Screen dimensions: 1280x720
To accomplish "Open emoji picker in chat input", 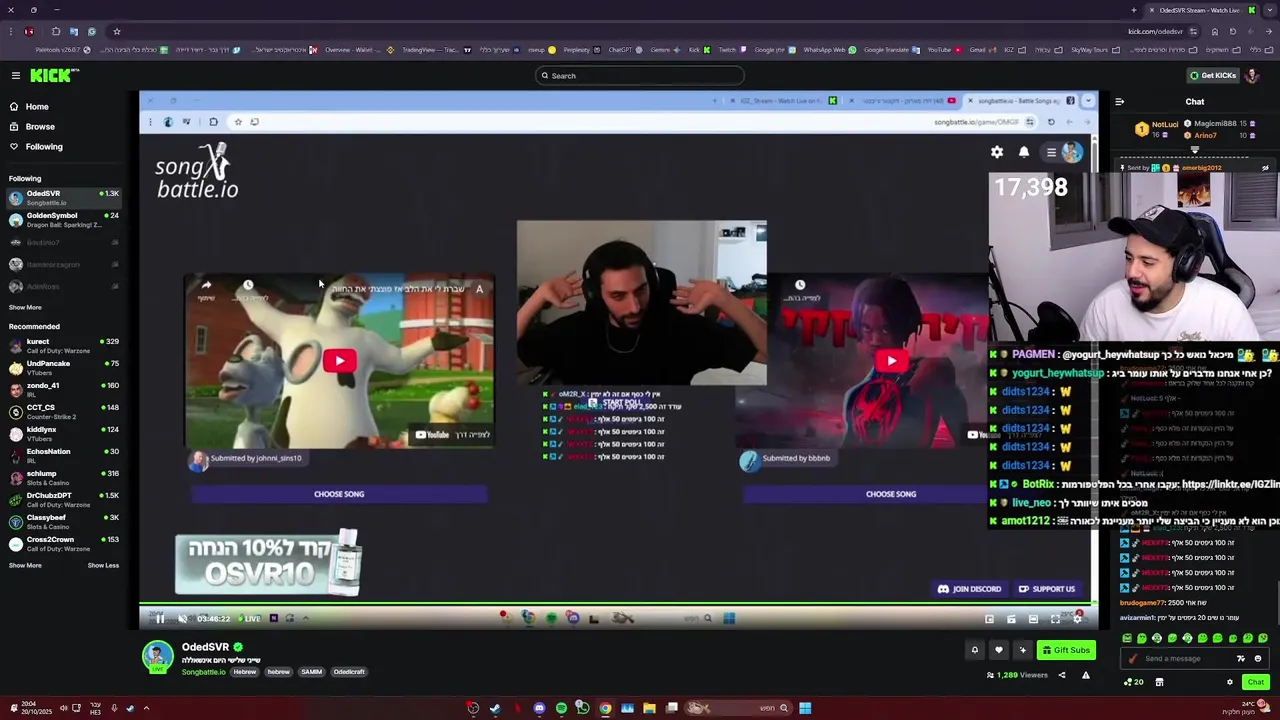I will (x=1258, y=659).
